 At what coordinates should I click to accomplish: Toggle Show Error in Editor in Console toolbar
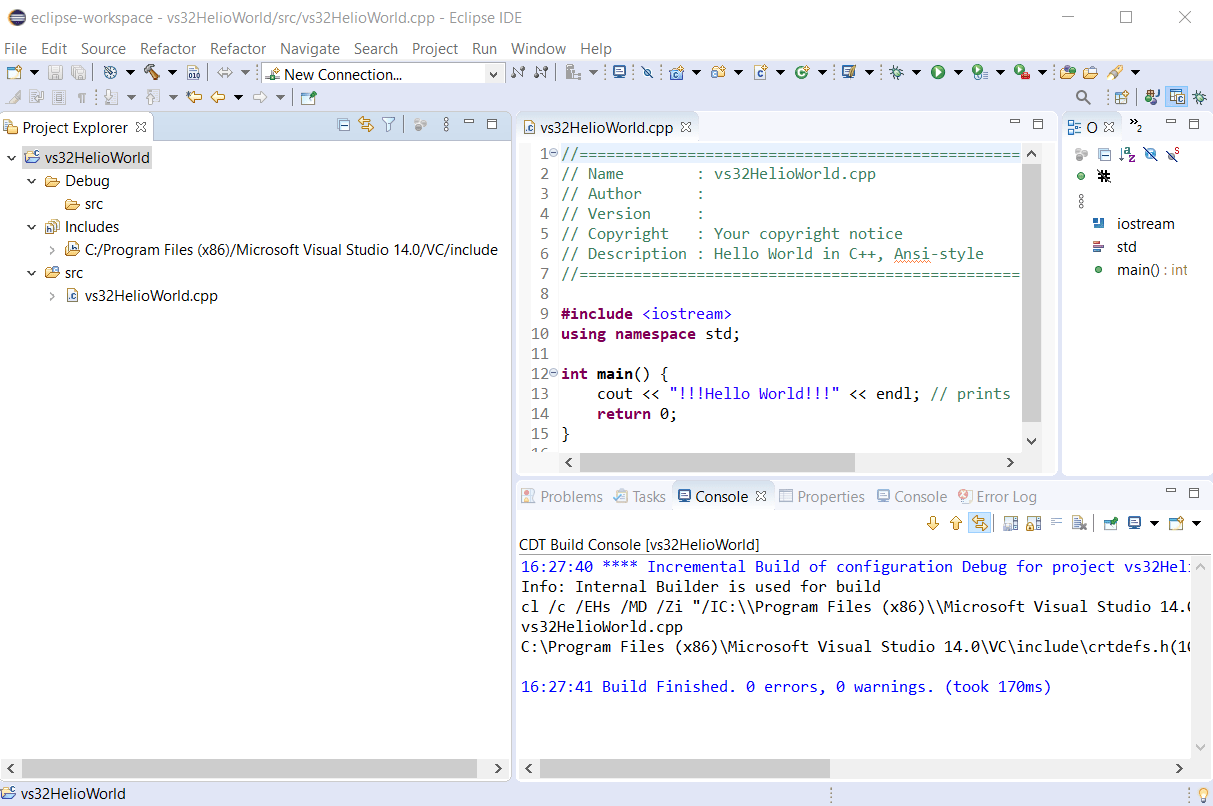979,523
